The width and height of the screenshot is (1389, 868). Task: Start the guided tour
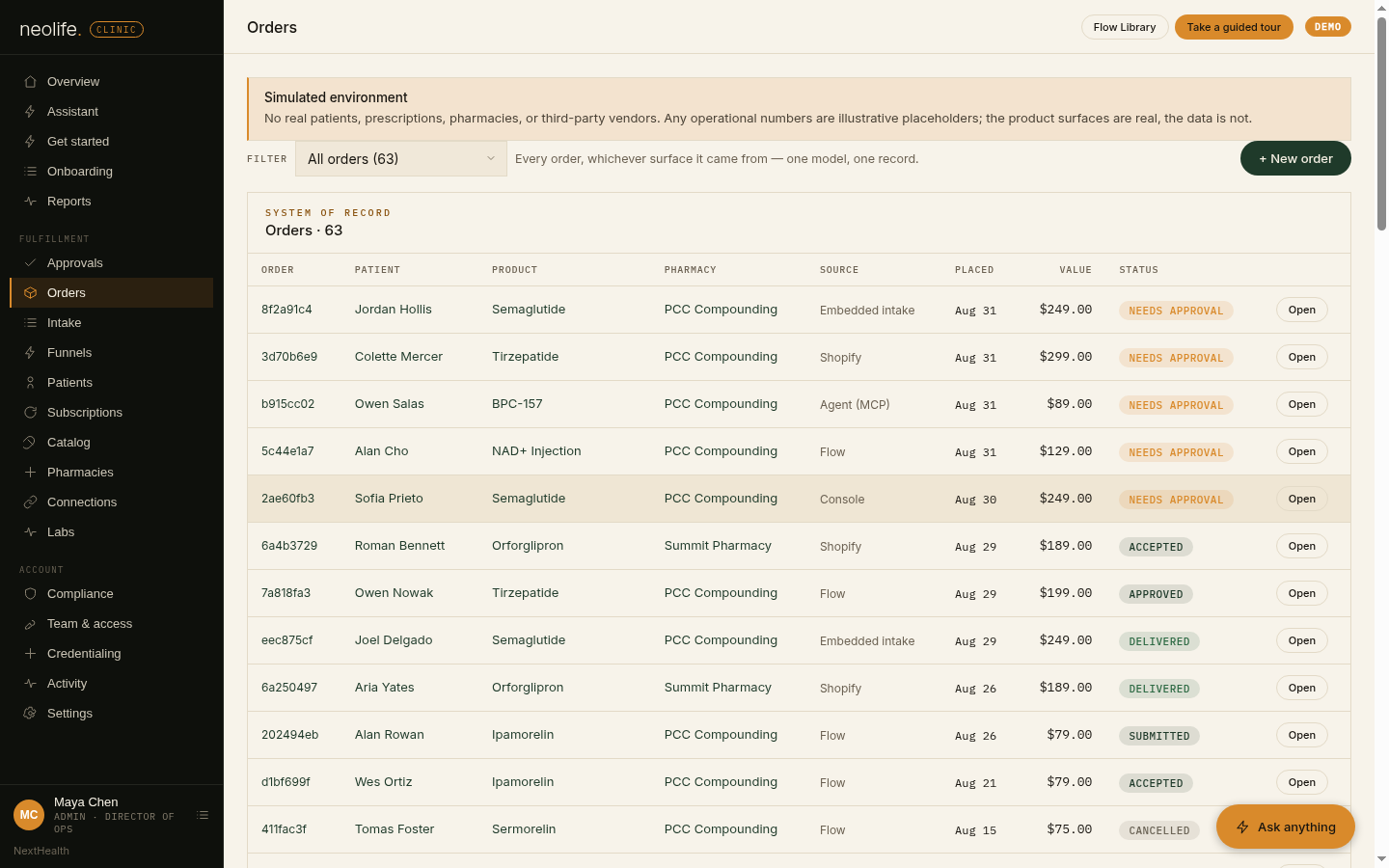1234,27
